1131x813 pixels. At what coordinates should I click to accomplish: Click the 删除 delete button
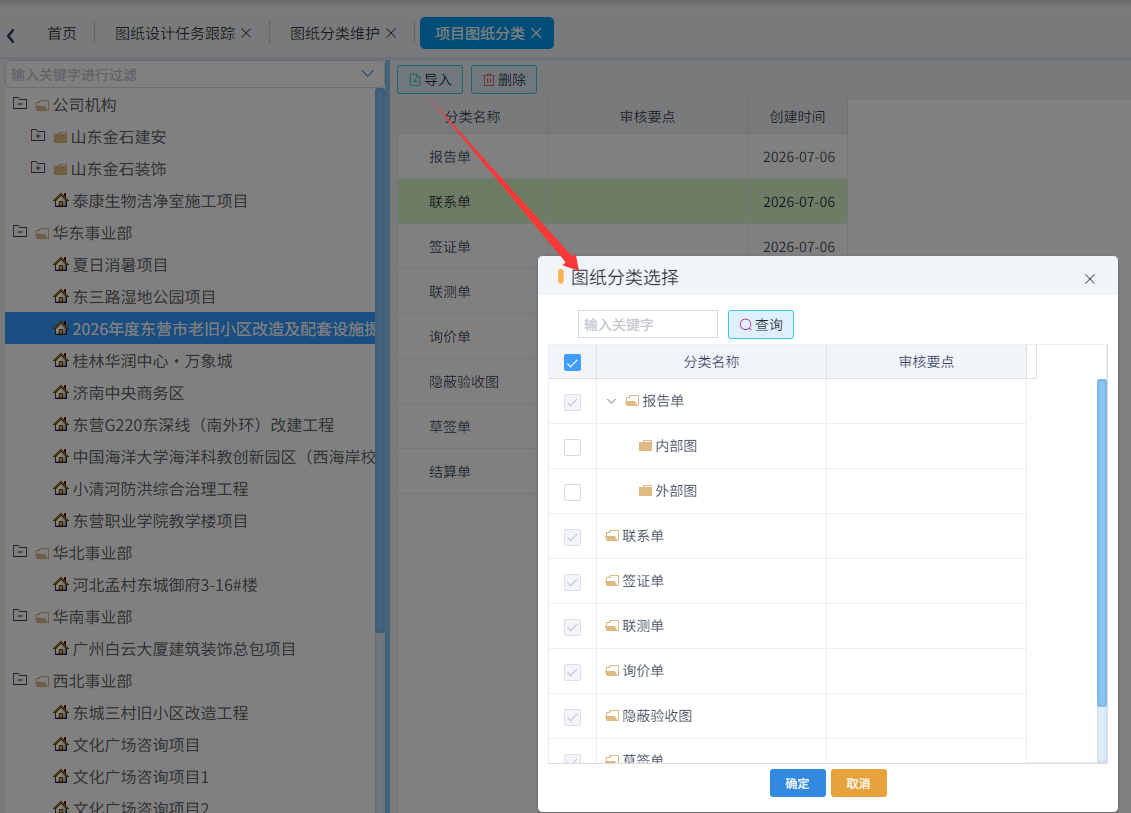click(x=503, y=79)
